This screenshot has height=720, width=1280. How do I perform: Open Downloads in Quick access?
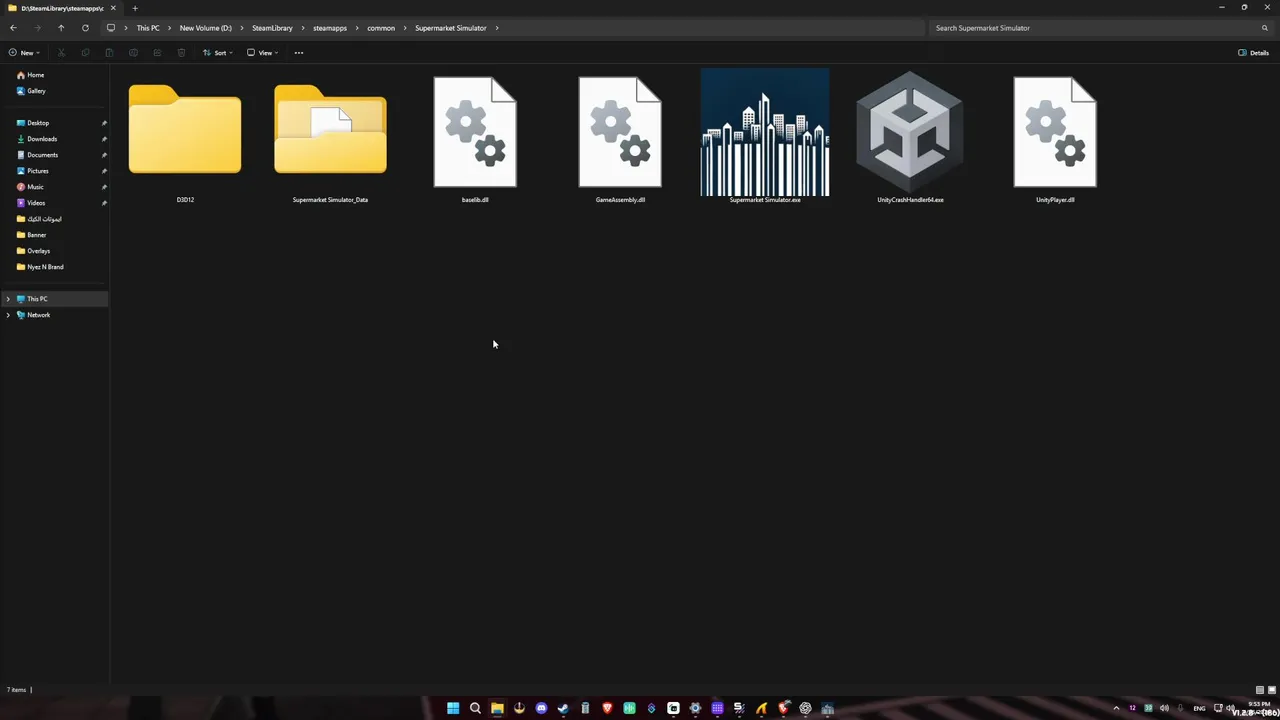(37, 139)
